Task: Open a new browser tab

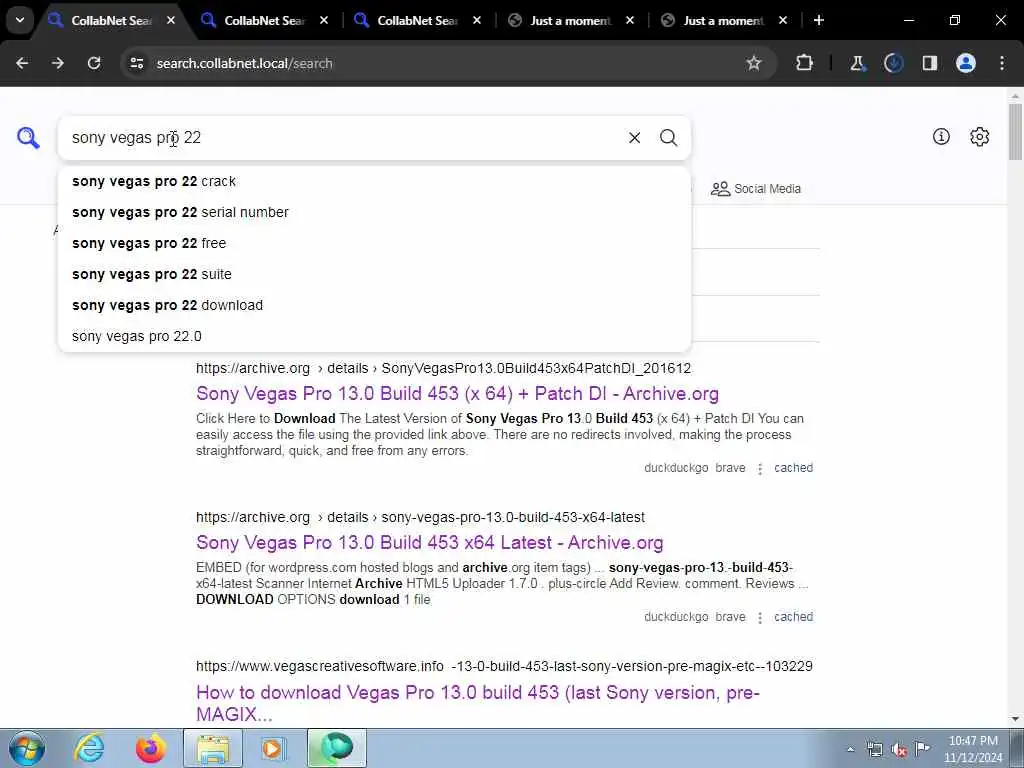Action: click(818, 20)
